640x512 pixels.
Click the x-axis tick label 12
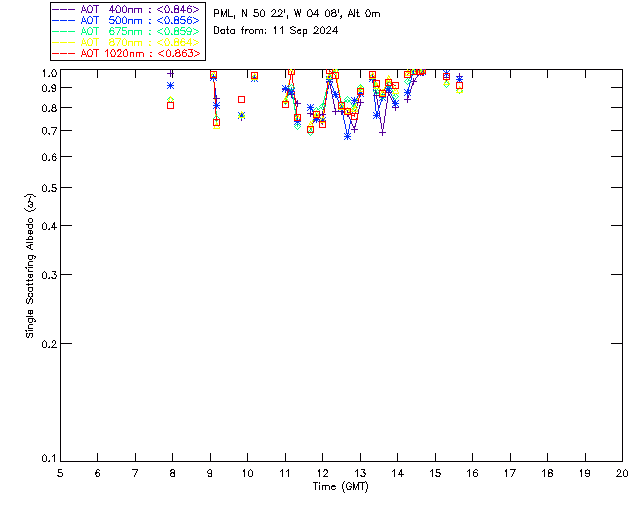pos(322,473)
